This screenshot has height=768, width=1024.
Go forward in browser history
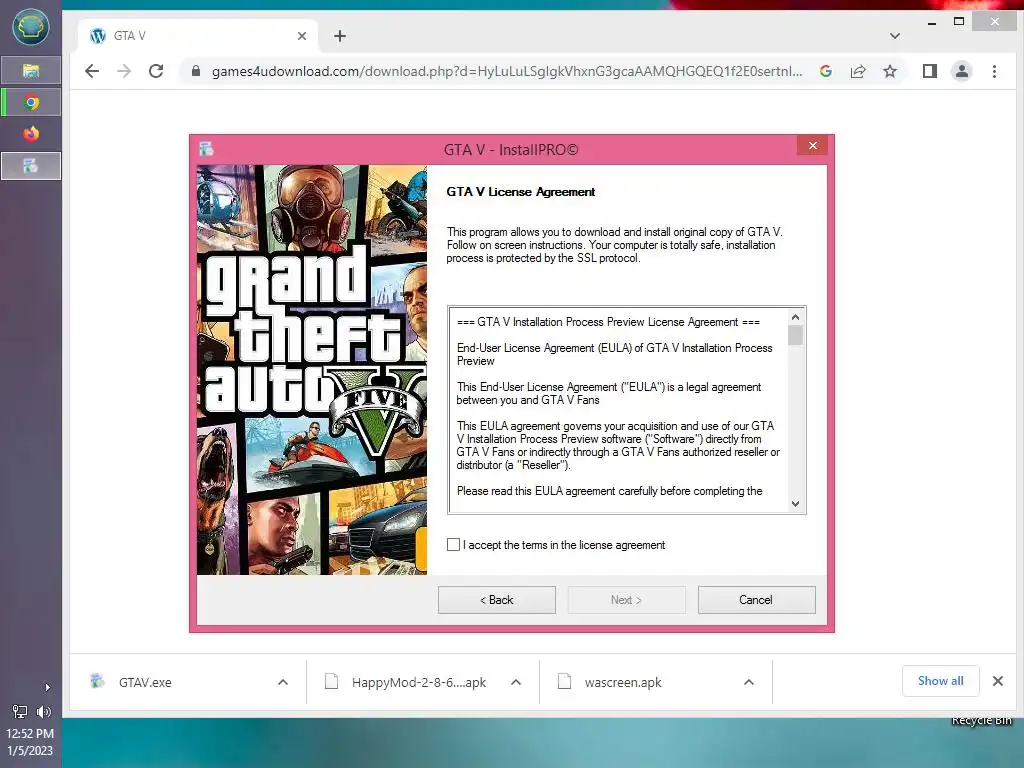point(124,71)
